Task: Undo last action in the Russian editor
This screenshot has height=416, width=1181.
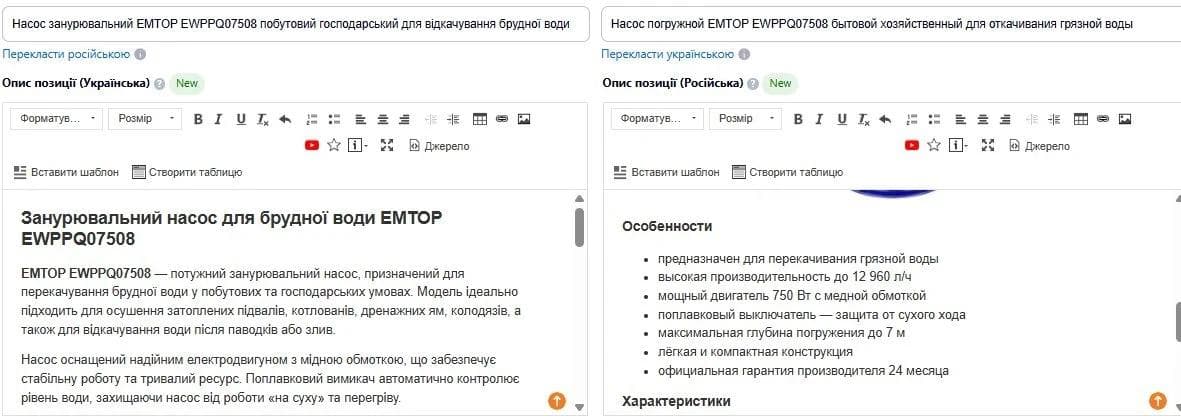Action: 885,119
